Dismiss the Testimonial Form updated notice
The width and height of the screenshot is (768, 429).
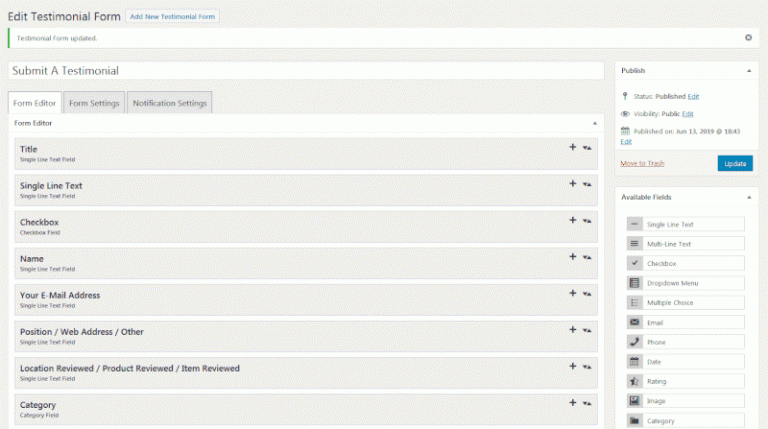(748, 37)
